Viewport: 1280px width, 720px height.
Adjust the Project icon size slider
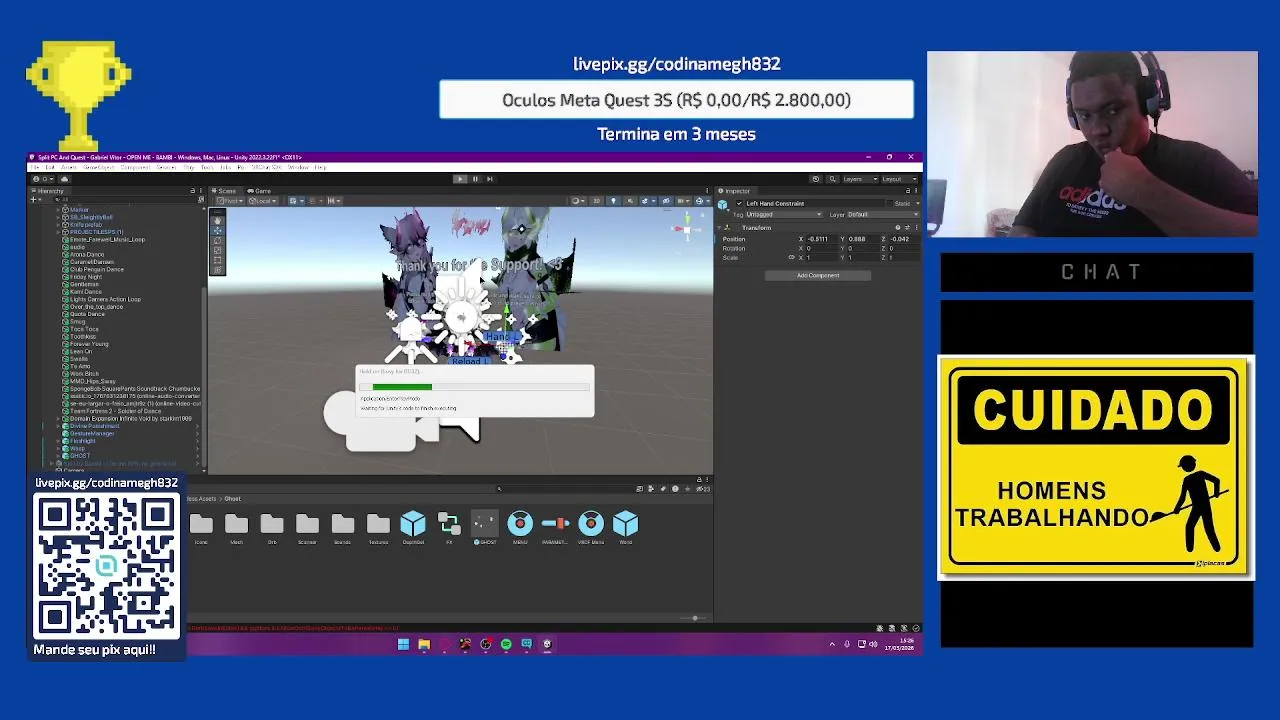(x=695, y=617)
